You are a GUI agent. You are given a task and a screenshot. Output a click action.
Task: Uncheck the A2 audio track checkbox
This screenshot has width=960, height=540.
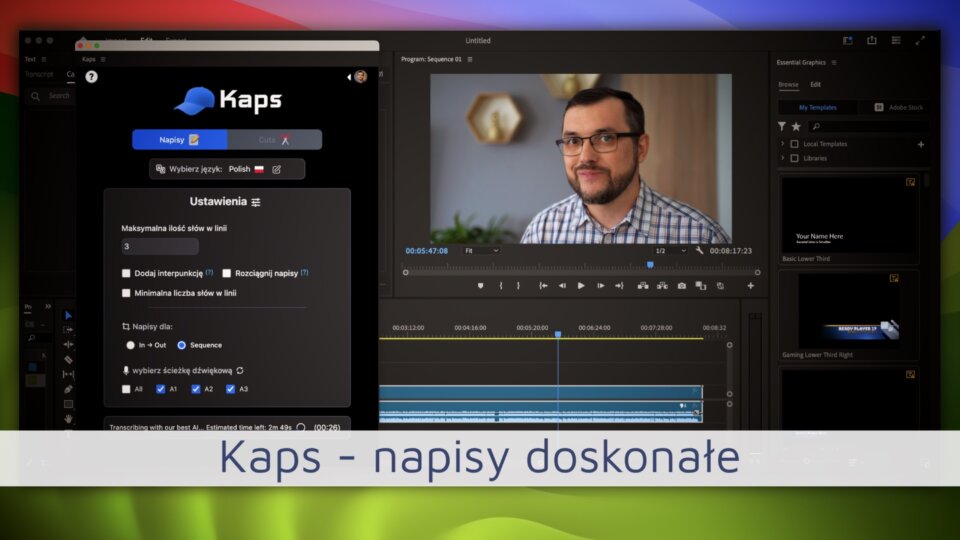195,389
